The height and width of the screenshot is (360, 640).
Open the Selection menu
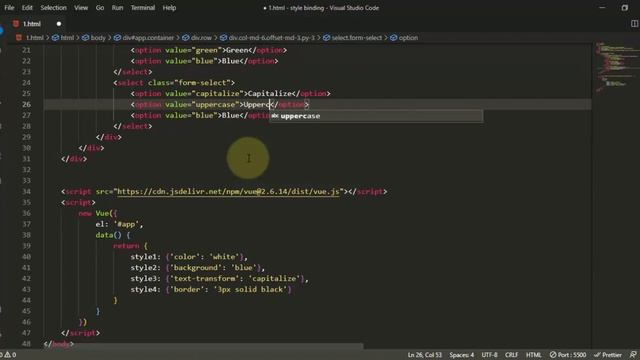tap(53, 8)
